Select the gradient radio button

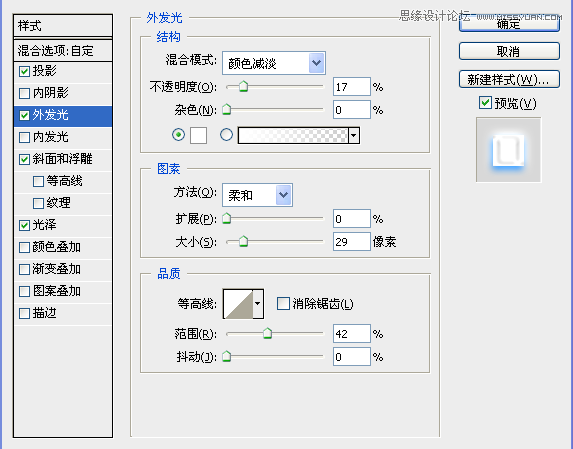(x=227, y=135)
